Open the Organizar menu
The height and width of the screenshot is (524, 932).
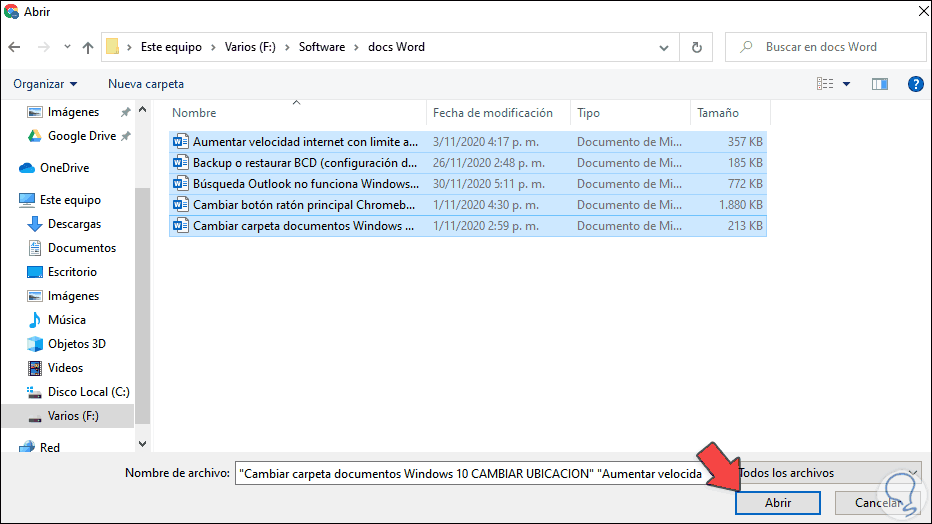click(x=45, y=84)
